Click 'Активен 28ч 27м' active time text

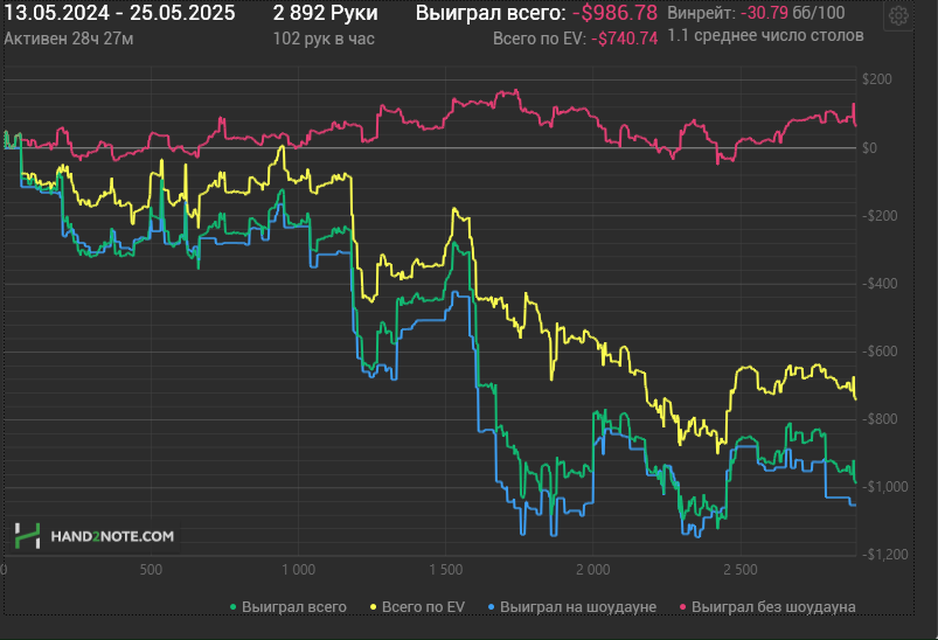69,39
